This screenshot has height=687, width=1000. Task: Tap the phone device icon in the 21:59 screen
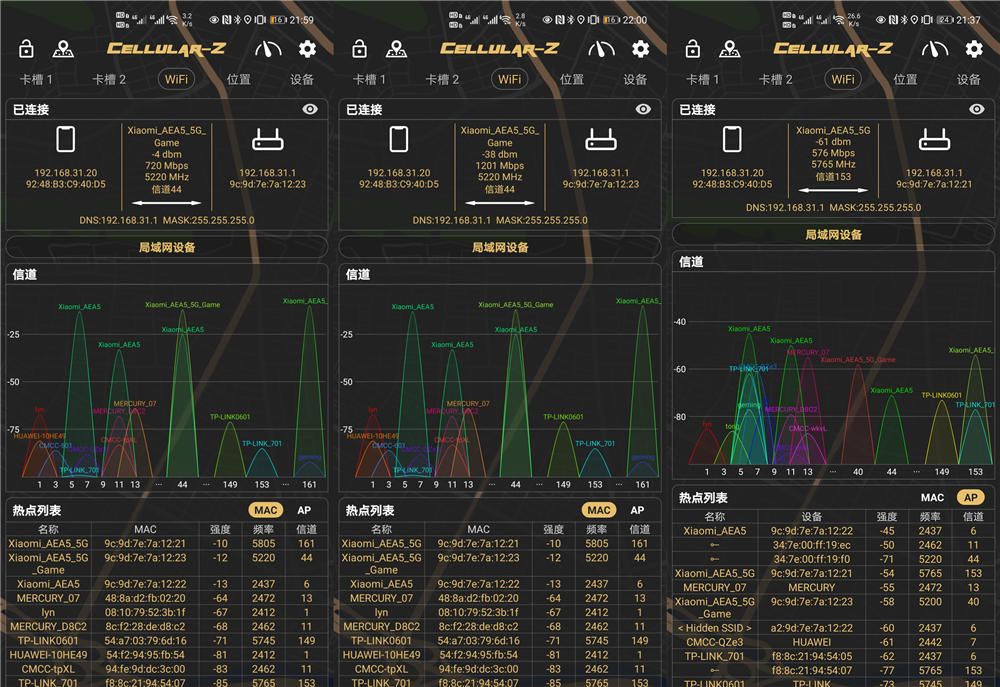66,139
